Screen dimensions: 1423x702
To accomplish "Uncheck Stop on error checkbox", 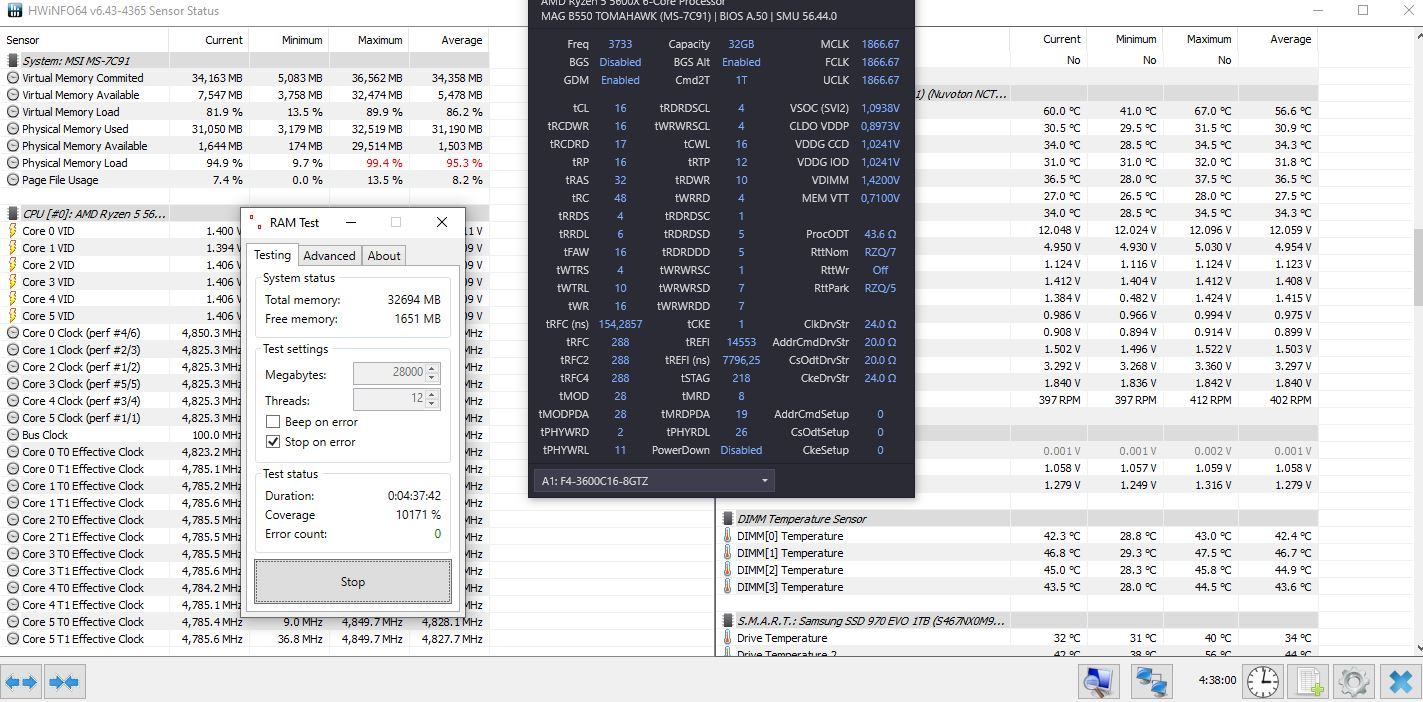I will 272,442.
